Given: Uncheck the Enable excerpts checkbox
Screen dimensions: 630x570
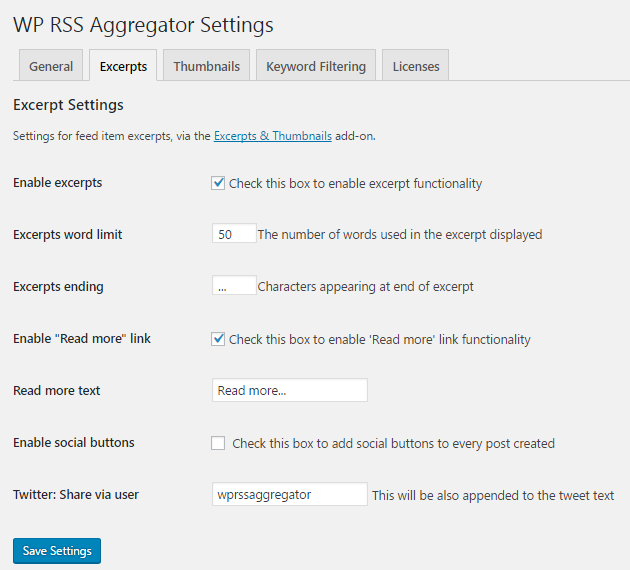Looking at the screenshot, I should (218, 183).
